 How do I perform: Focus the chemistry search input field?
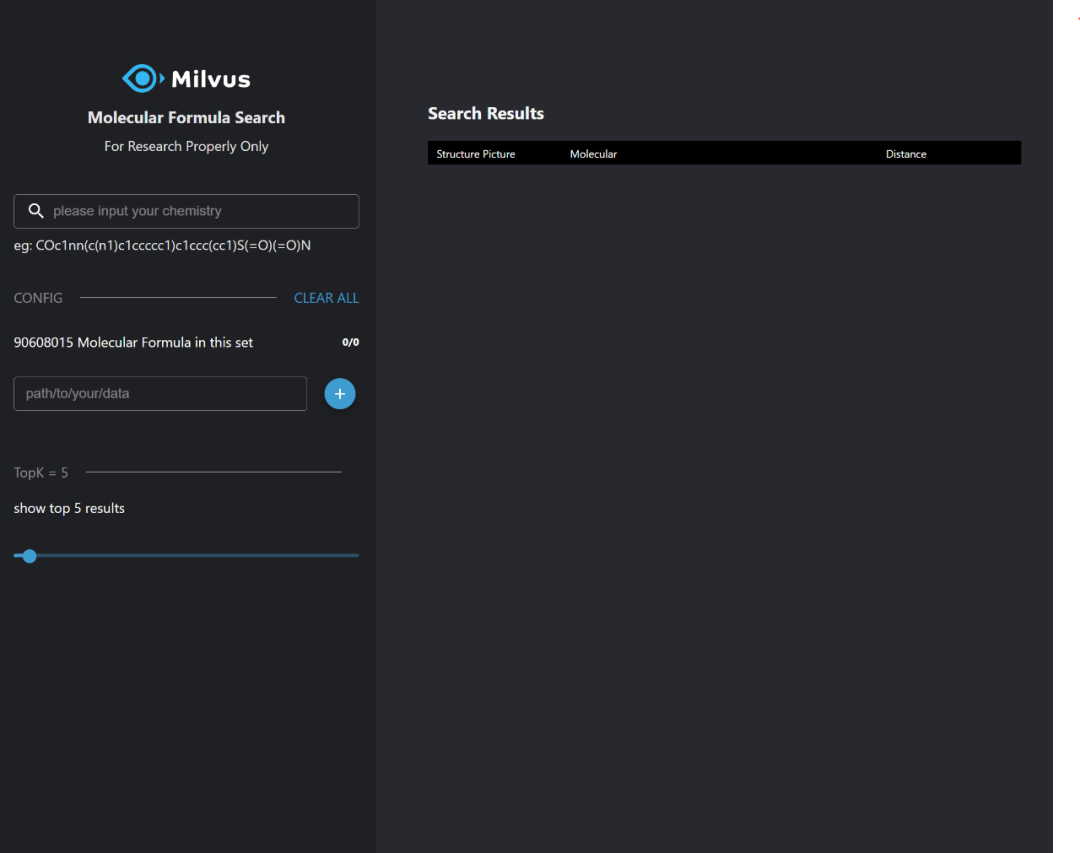tap(186, 211)
